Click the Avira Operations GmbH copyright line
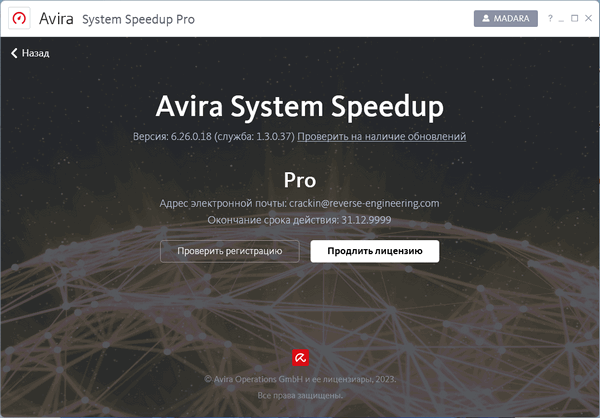The image size is (600, 418). 300,379
